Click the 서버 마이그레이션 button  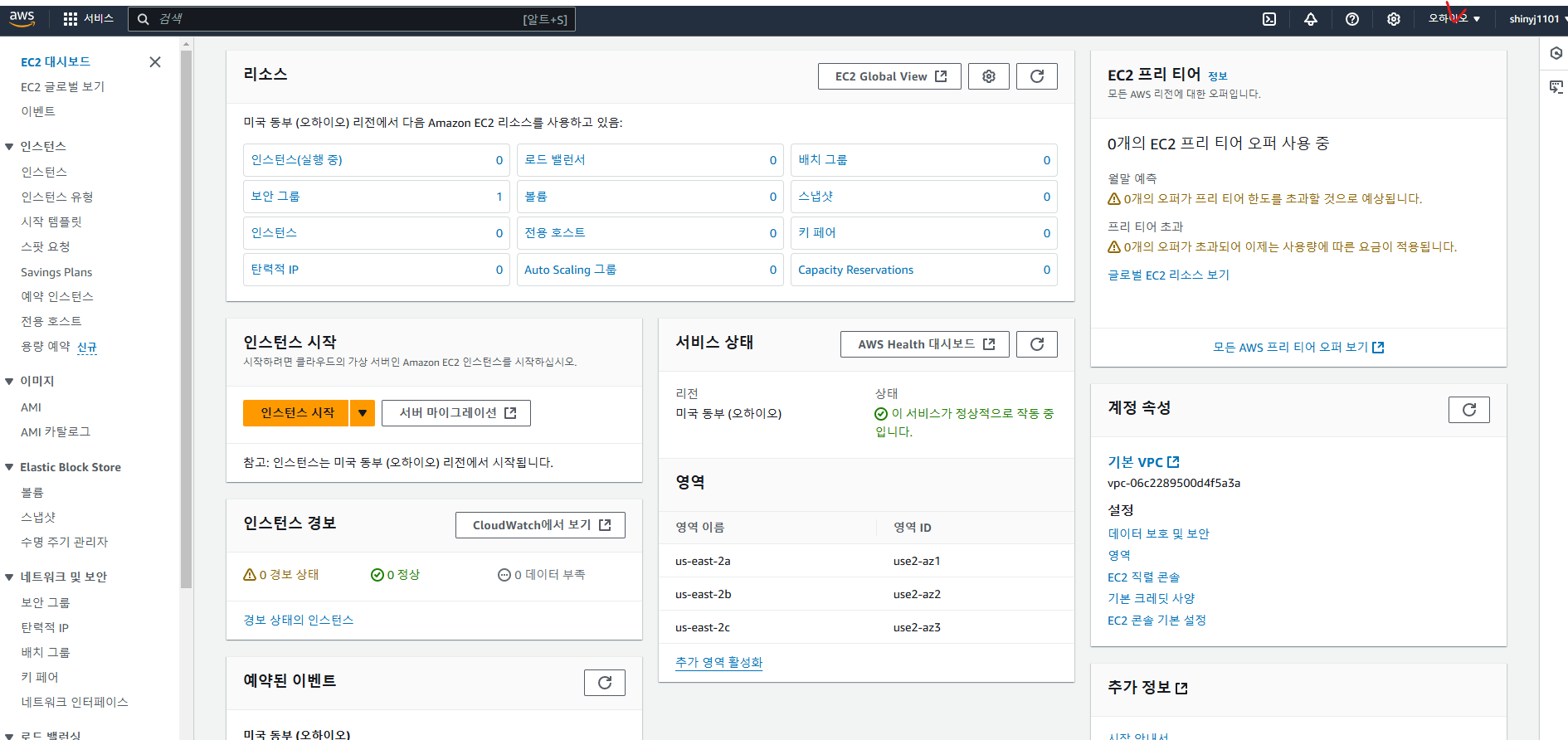pos(456,413)
